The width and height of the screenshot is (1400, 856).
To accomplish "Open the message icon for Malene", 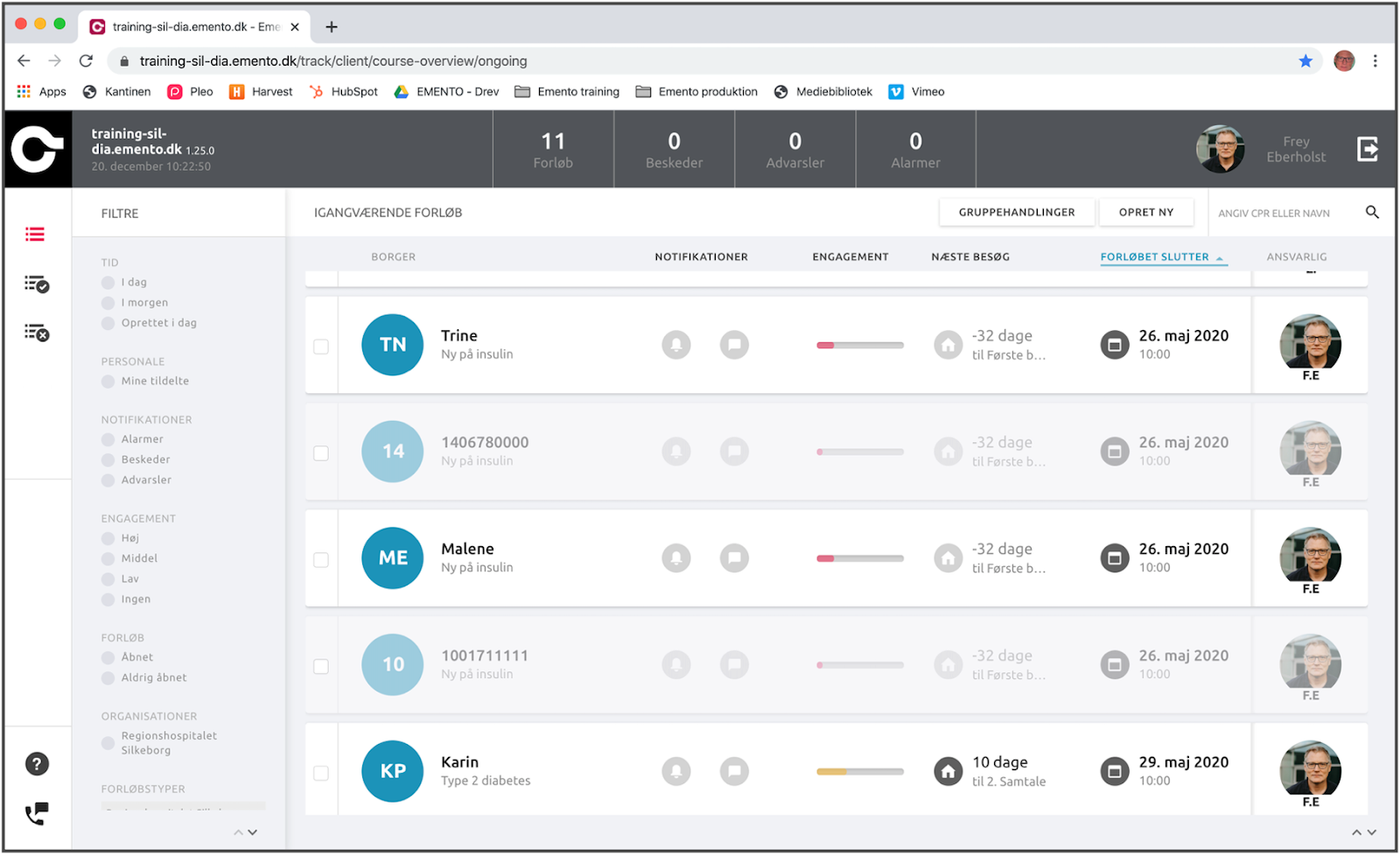I will tap(734, 558).
